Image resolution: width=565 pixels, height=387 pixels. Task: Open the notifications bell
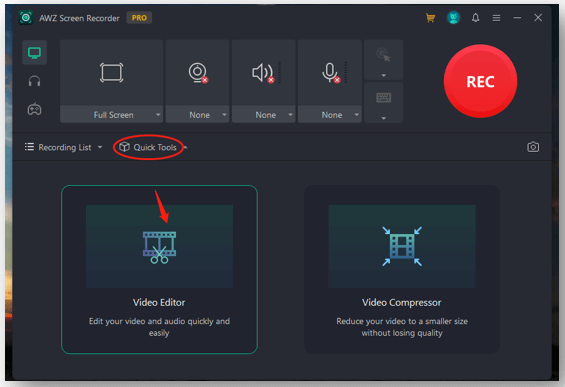pyautogui.click(x=476, y=18)
